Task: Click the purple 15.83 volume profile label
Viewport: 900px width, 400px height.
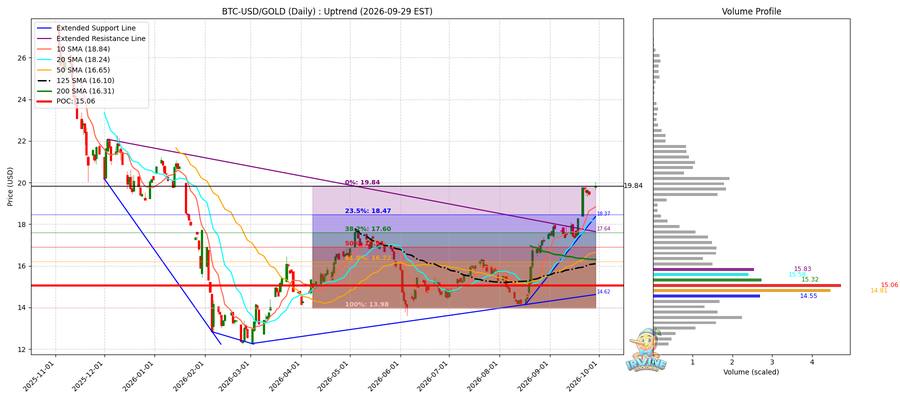Action: click(x=802, y=269)
